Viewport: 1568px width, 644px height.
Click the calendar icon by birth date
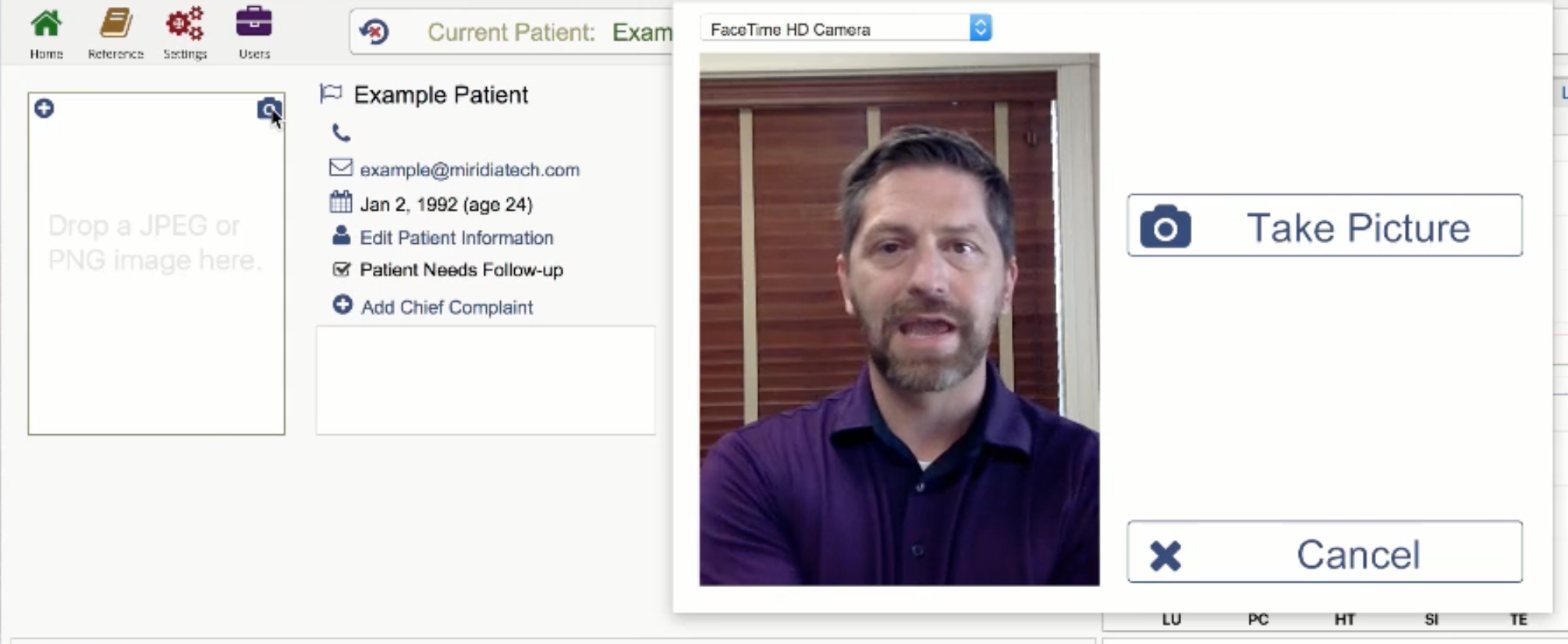[x=341, y=203]
